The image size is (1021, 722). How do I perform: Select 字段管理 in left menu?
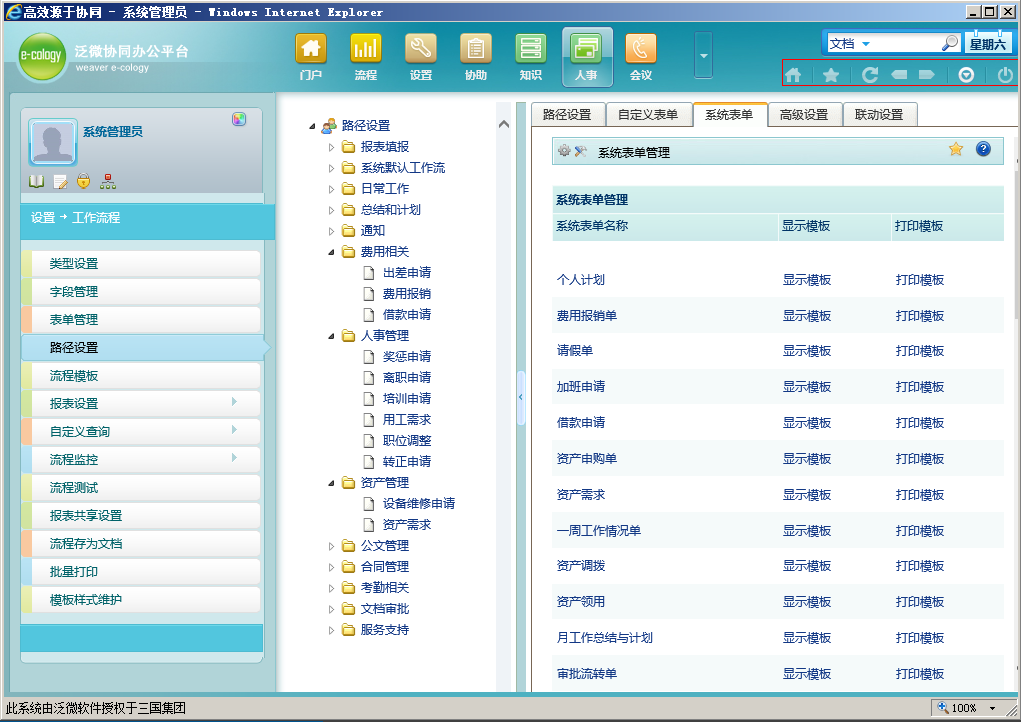point(141,292)
